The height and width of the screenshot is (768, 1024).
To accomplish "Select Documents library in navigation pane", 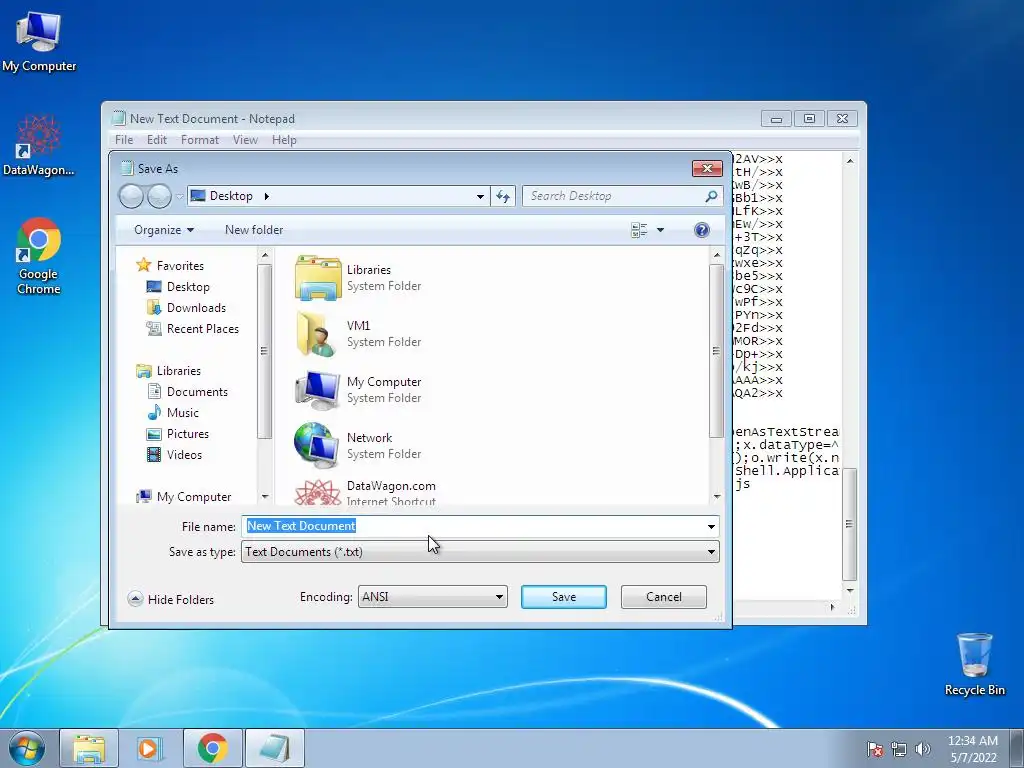I will [187, 392].
